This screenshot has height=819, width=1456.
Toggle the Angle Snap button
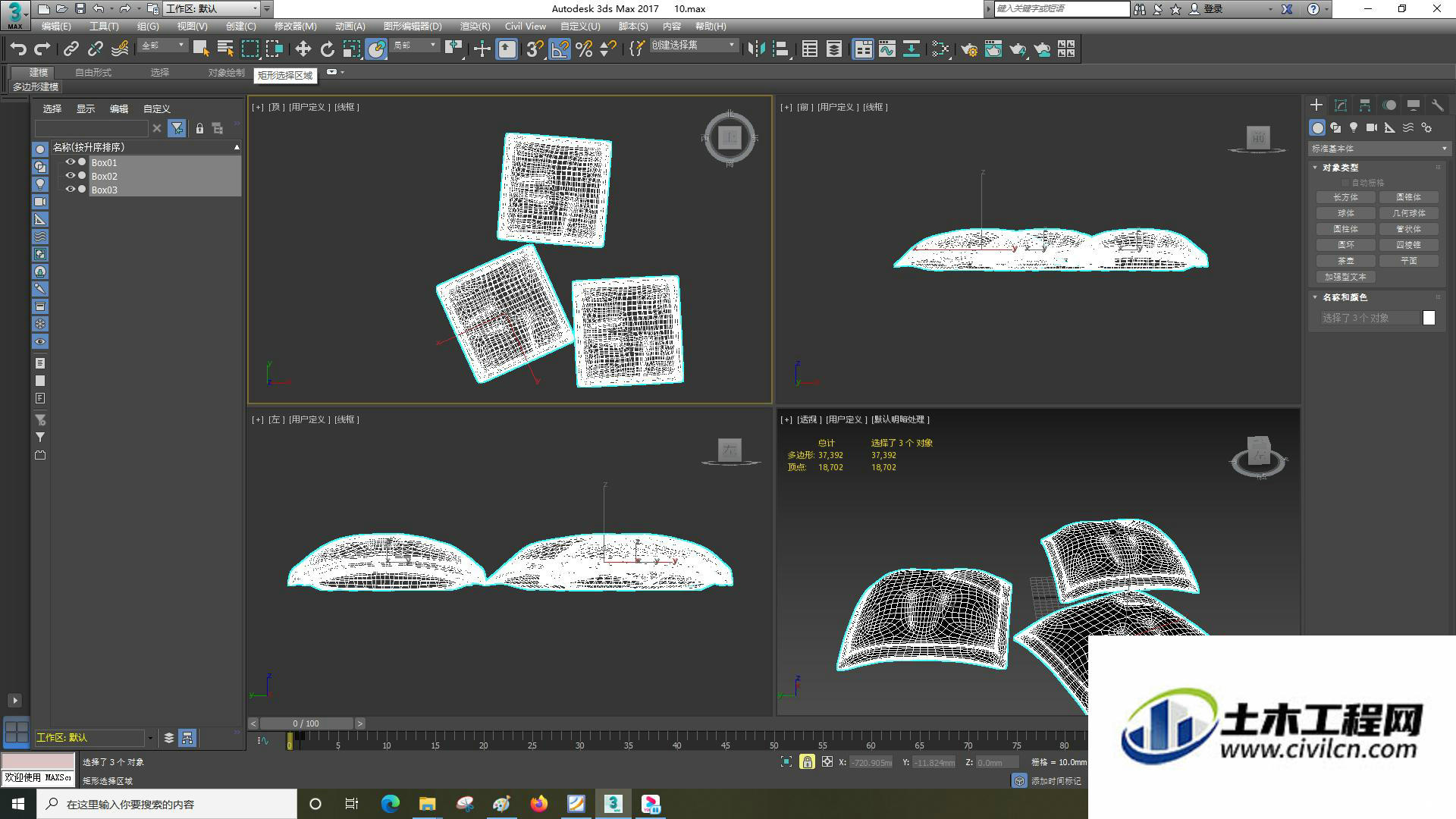click(x=560, y=49)
